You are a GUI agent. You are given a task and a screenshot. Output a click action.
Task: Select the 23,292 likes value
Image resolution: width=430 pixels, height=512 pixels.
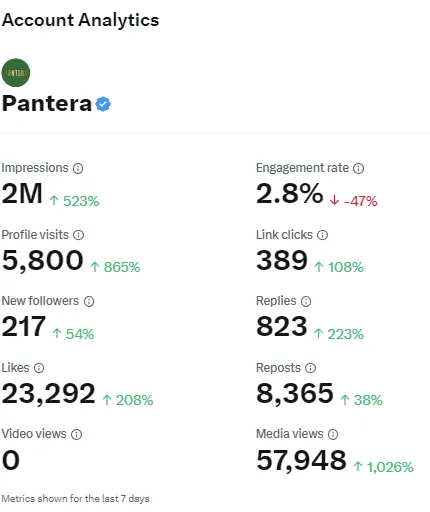tap(49, 394)
